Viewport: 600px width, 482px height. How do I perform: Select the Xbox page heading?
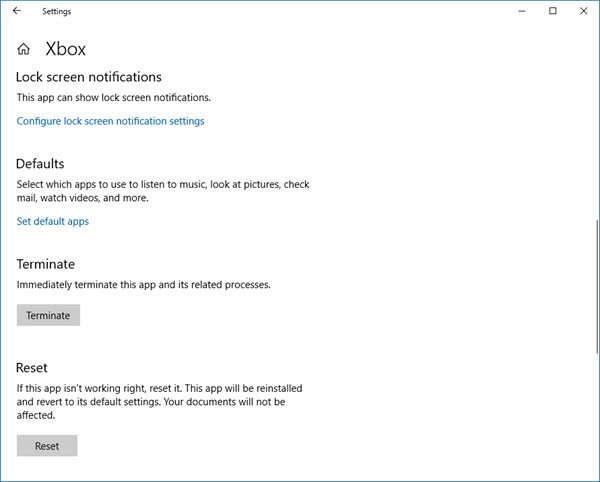click(66, 49)
